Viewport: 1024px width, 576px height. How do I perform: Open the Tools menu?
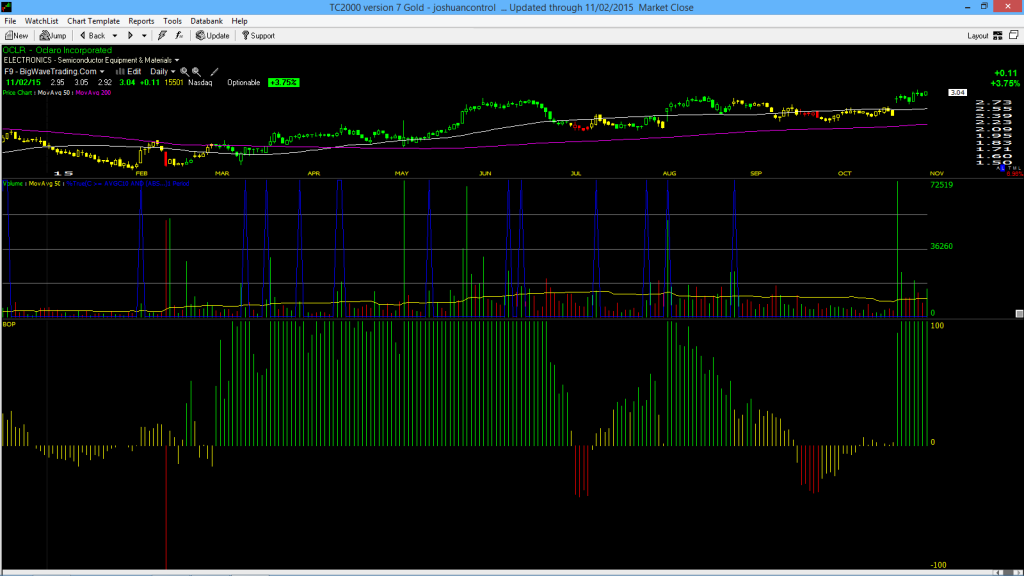point(172,21)
